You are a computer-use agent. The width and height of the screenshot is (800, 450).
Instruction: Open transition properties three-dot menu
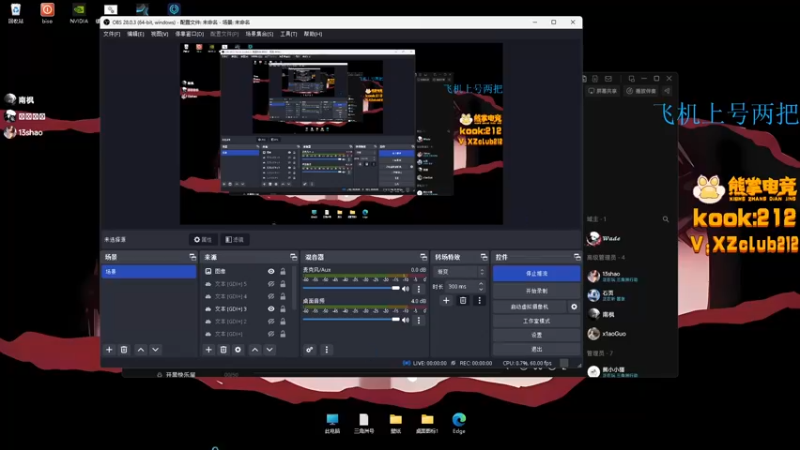(x=479, y=301)
